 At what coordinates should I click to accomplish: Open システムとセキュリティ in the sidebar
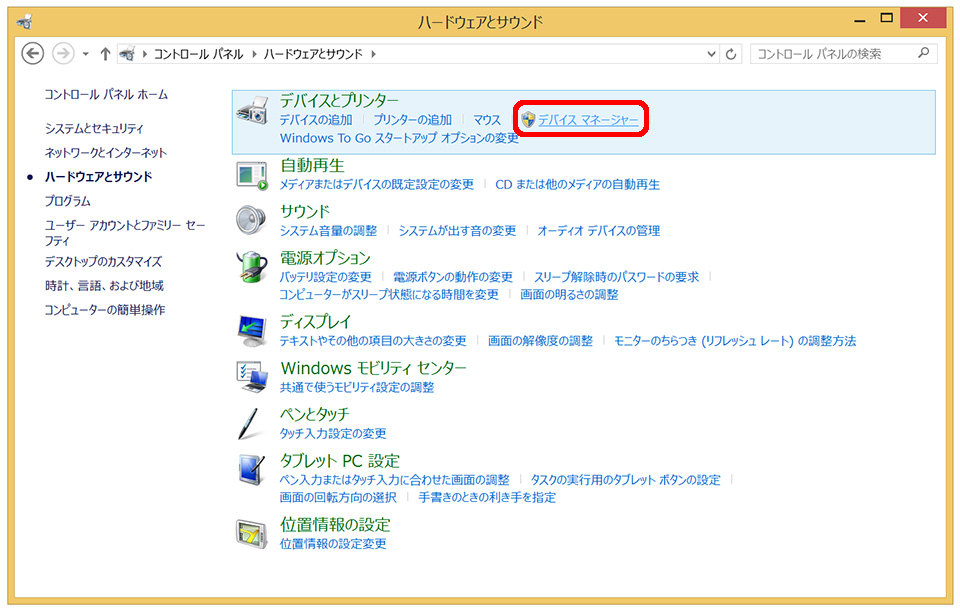click(x=94, y=129)
